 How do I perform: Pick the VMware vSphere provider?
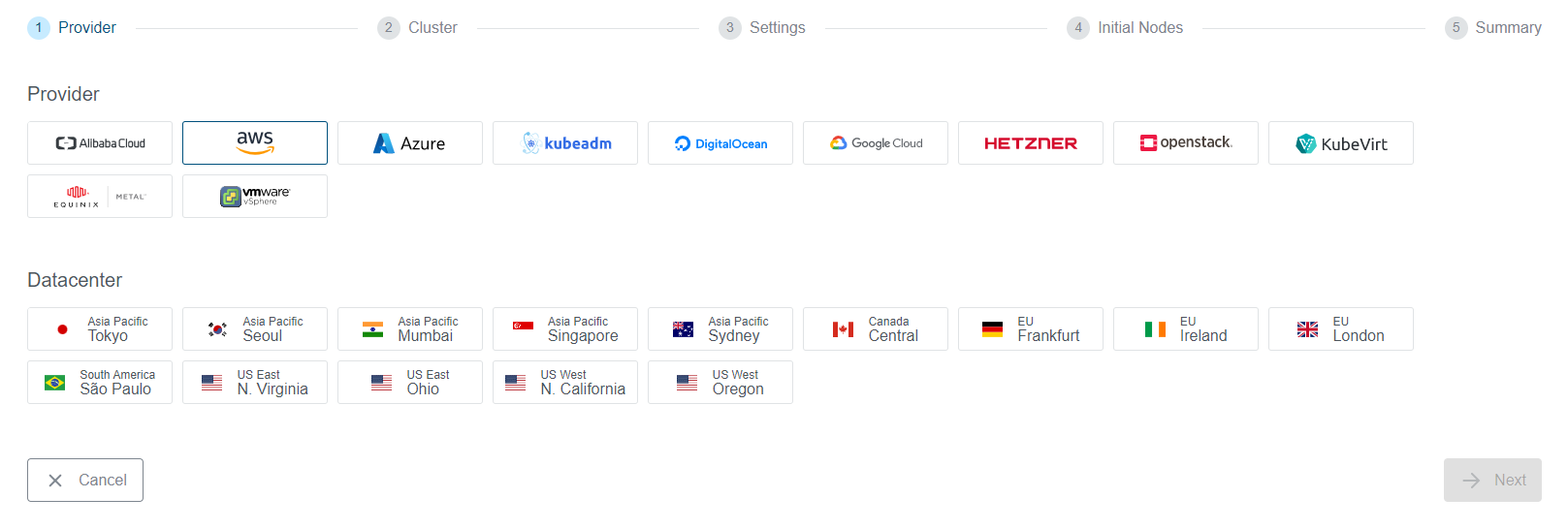255,197
